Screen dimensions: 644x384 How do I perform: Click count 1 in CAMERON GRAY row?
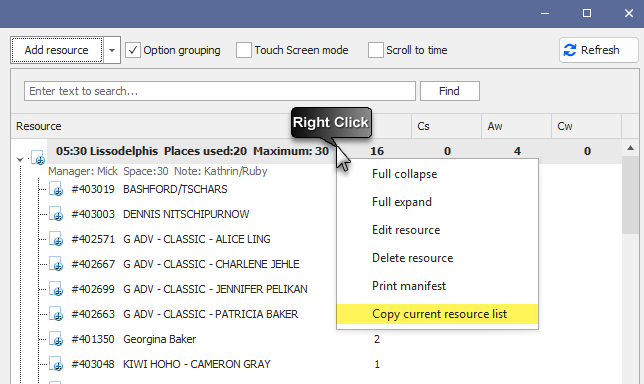[x=377, y=365]
